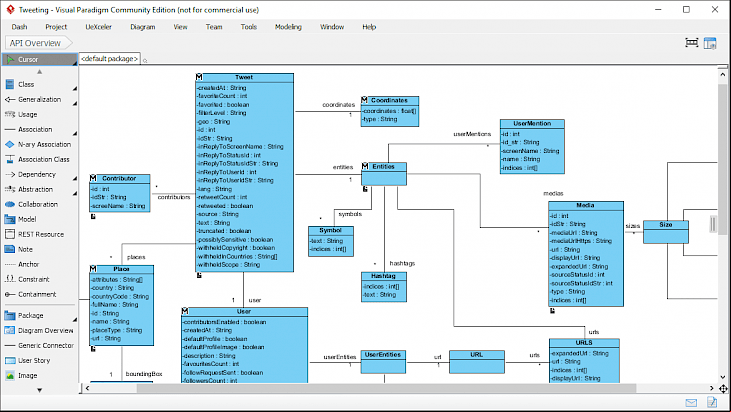The height and width of the screenshot is (412, 731).
Task: Select the Dependency arrow tool
Action: (x=39, y=174)
